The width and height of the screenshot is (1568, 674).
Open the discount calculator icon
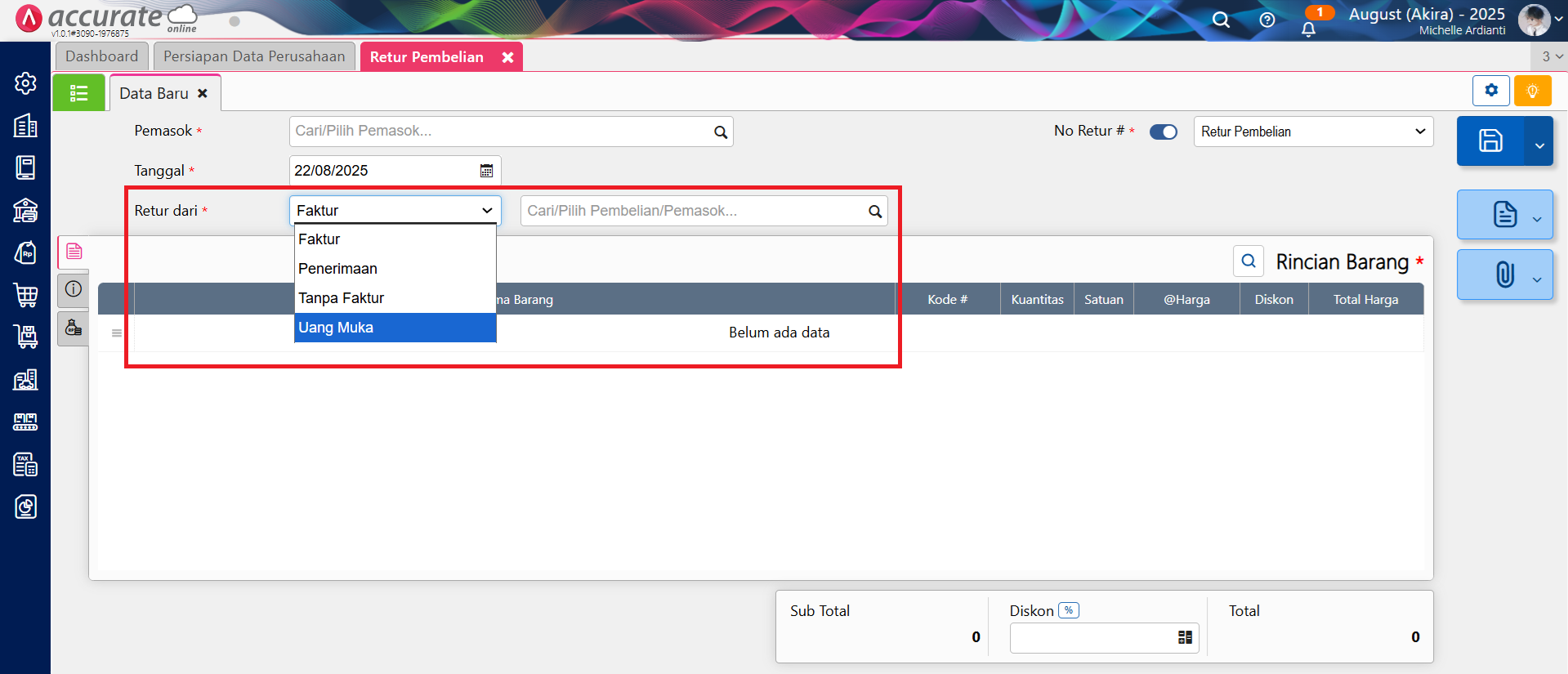[x=1185, y=637]
